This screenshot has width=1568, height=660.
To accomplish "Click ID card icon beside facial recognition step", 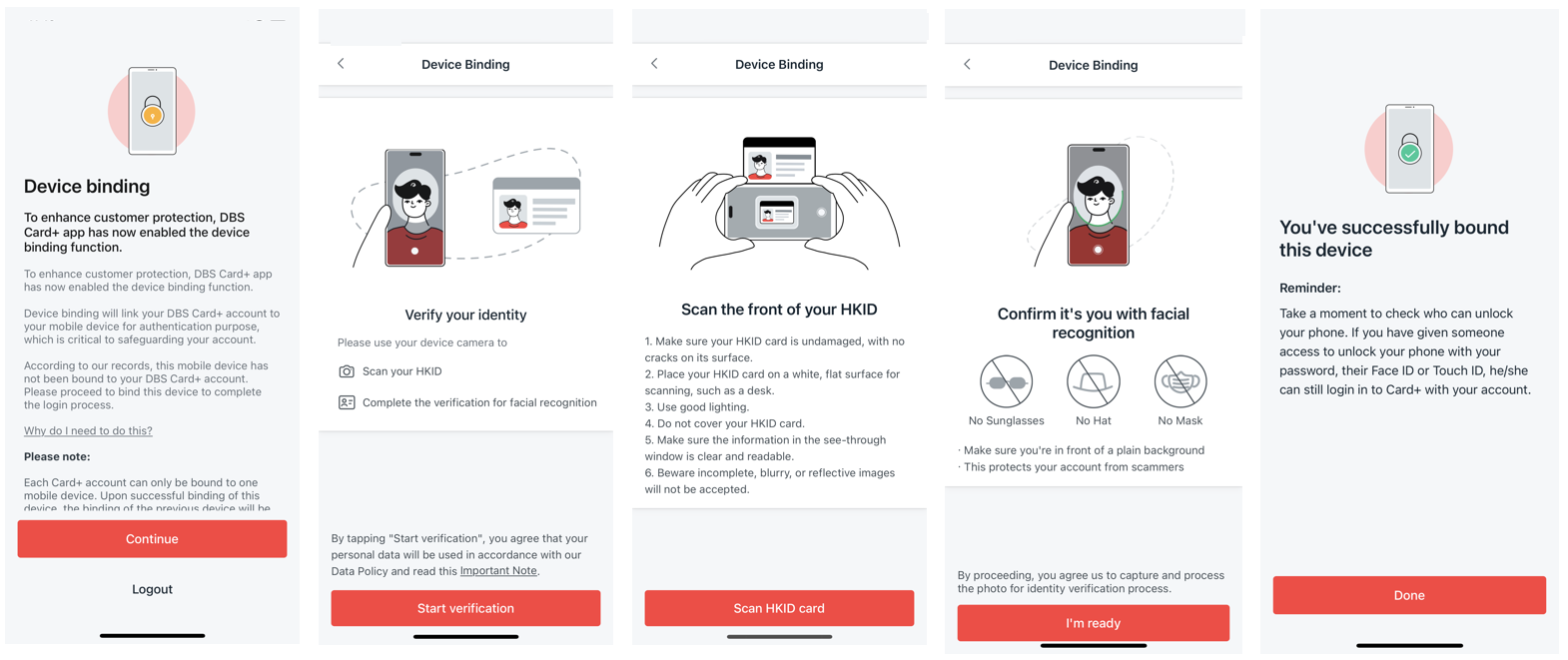I will [347, 403].
